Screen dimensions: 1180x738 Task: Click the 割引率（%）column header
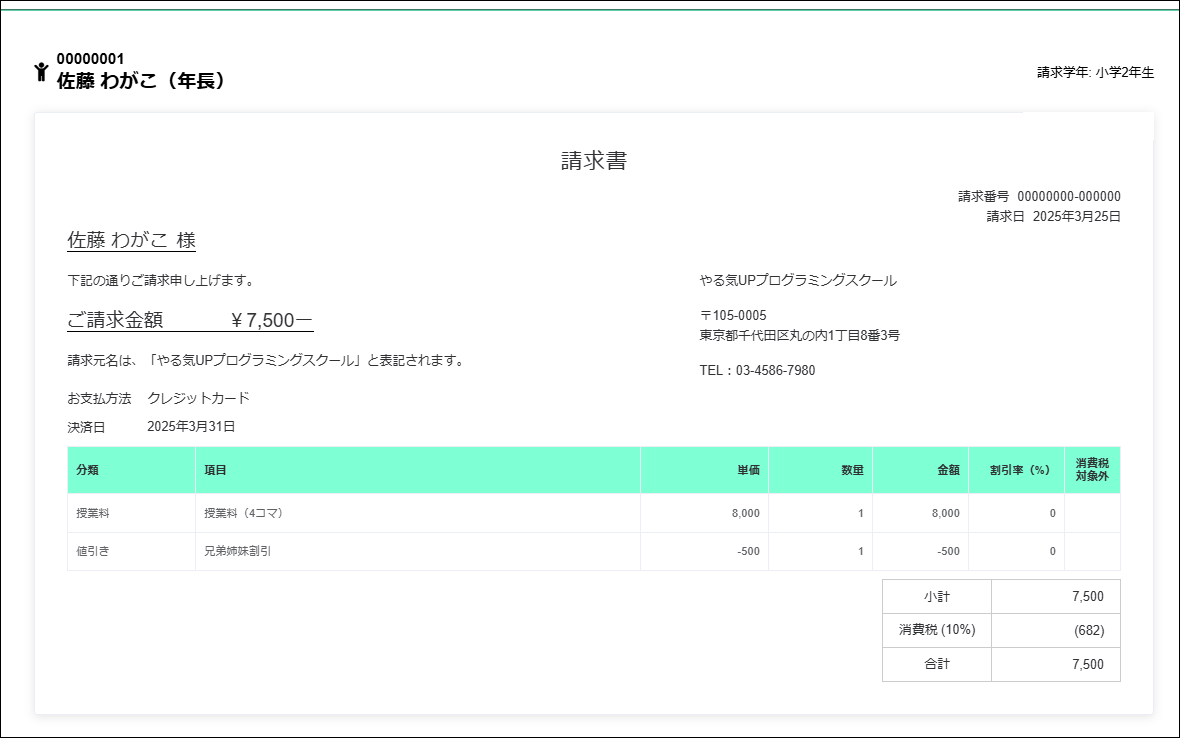pos(1019,470)
